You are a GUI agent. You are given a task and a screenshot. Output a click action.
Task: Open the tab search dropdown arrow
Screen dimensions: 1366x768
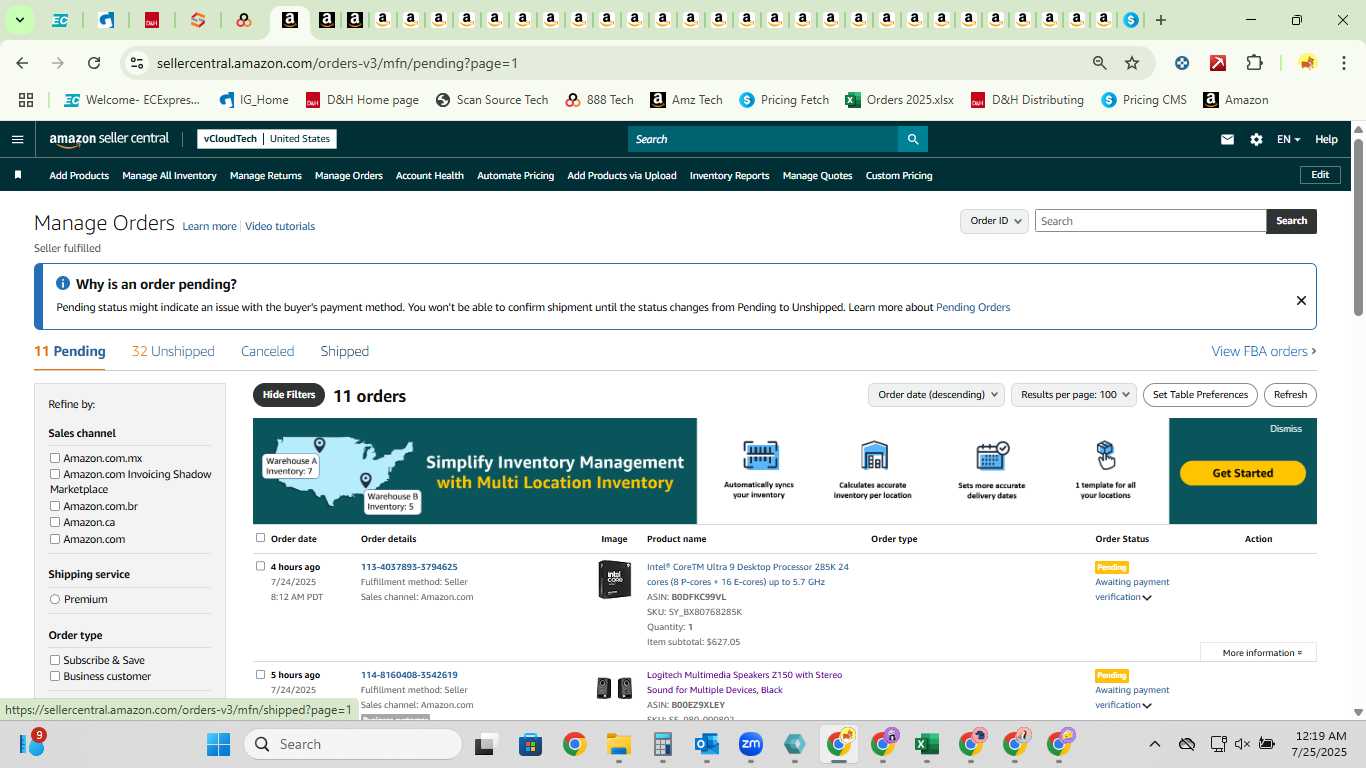(x=20, y=20)
